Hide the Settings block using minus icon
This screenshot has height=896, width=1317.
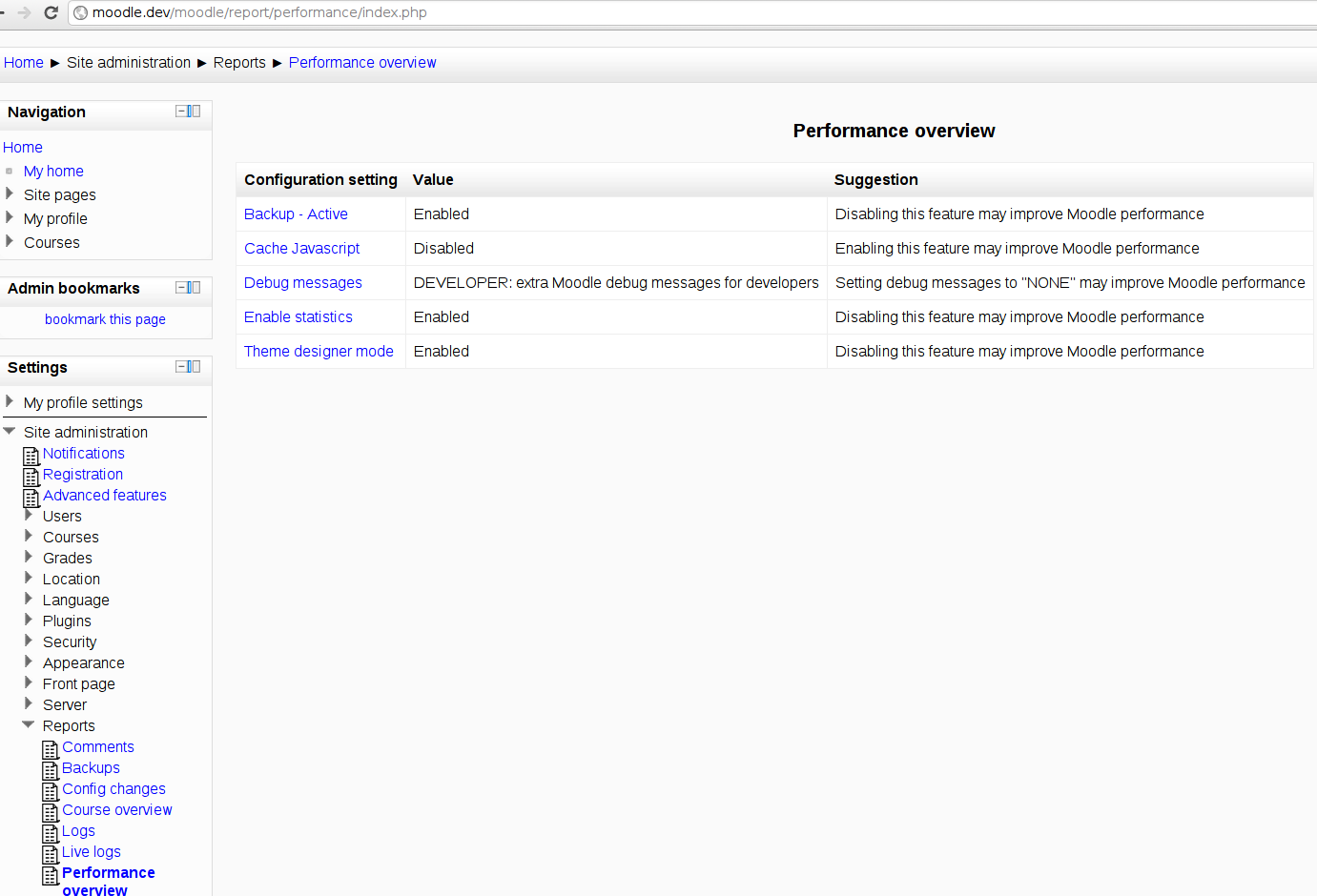(x=181, y=367)
